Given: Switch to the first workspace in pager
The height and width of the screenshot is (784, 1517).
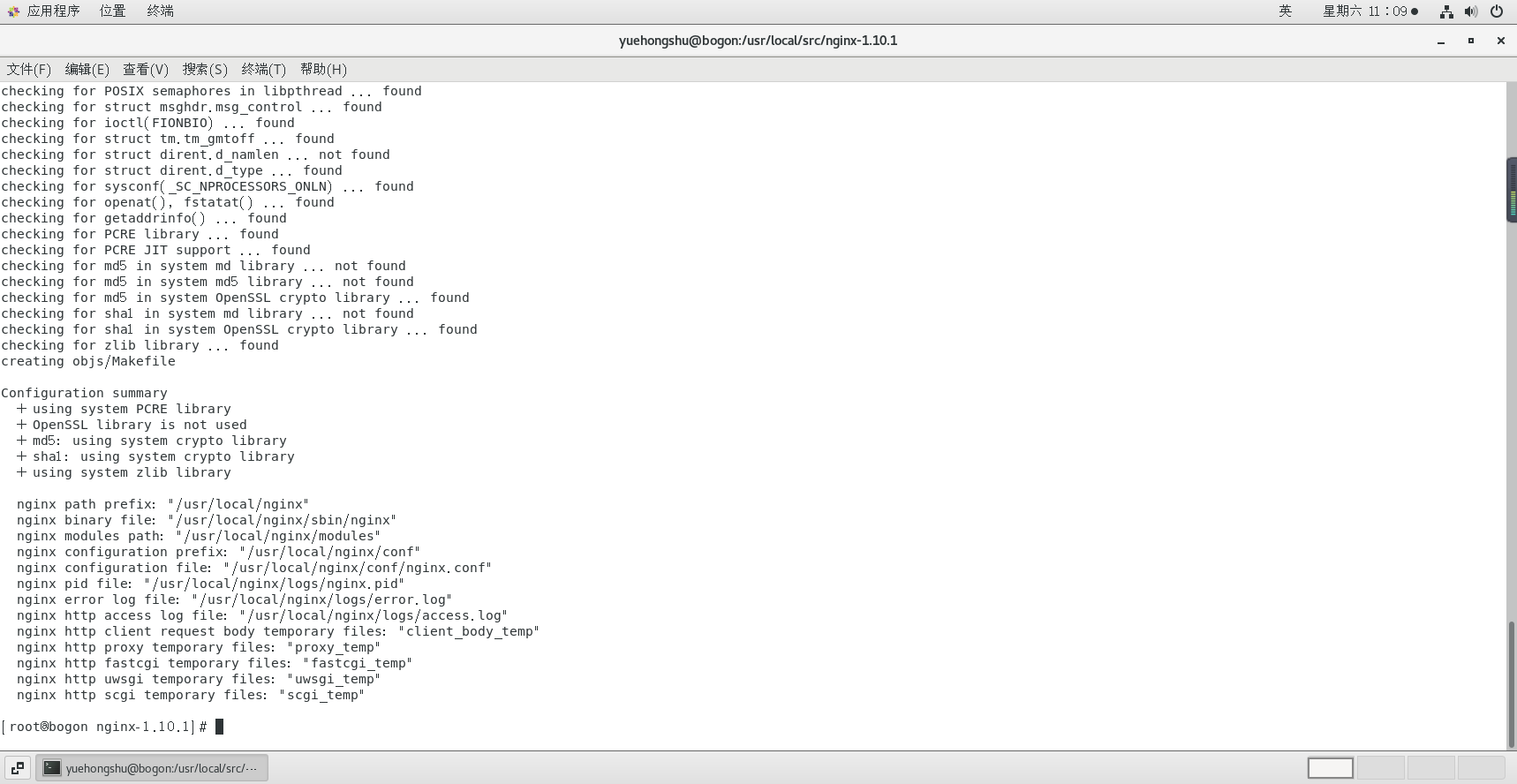Looking at the screenshot, I should point(1331,768).
